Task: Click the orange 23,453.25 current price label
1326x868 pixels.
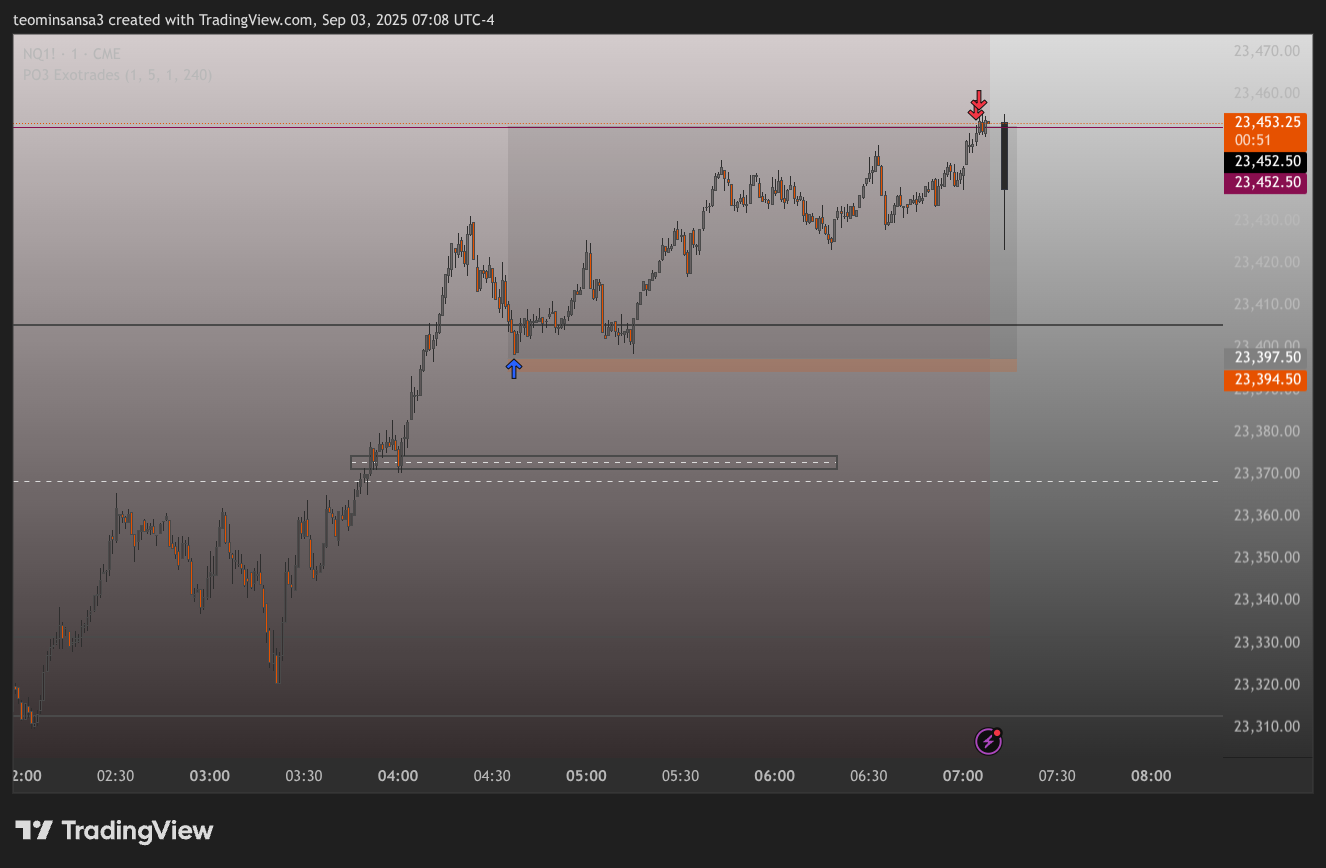Action: (x=1264, y=122)
